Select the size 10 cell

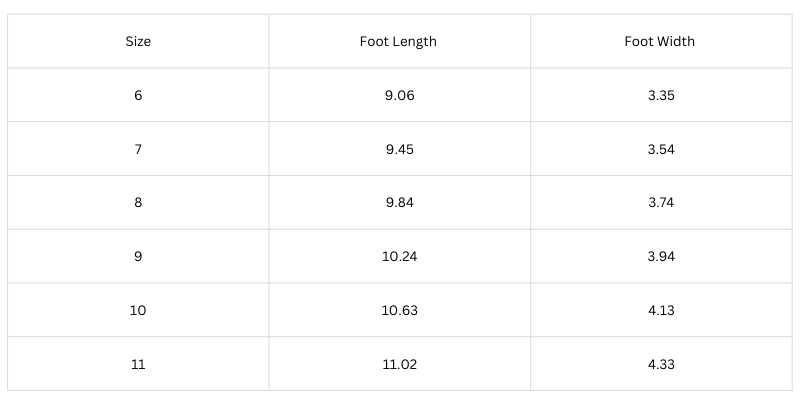pos(138,311)
